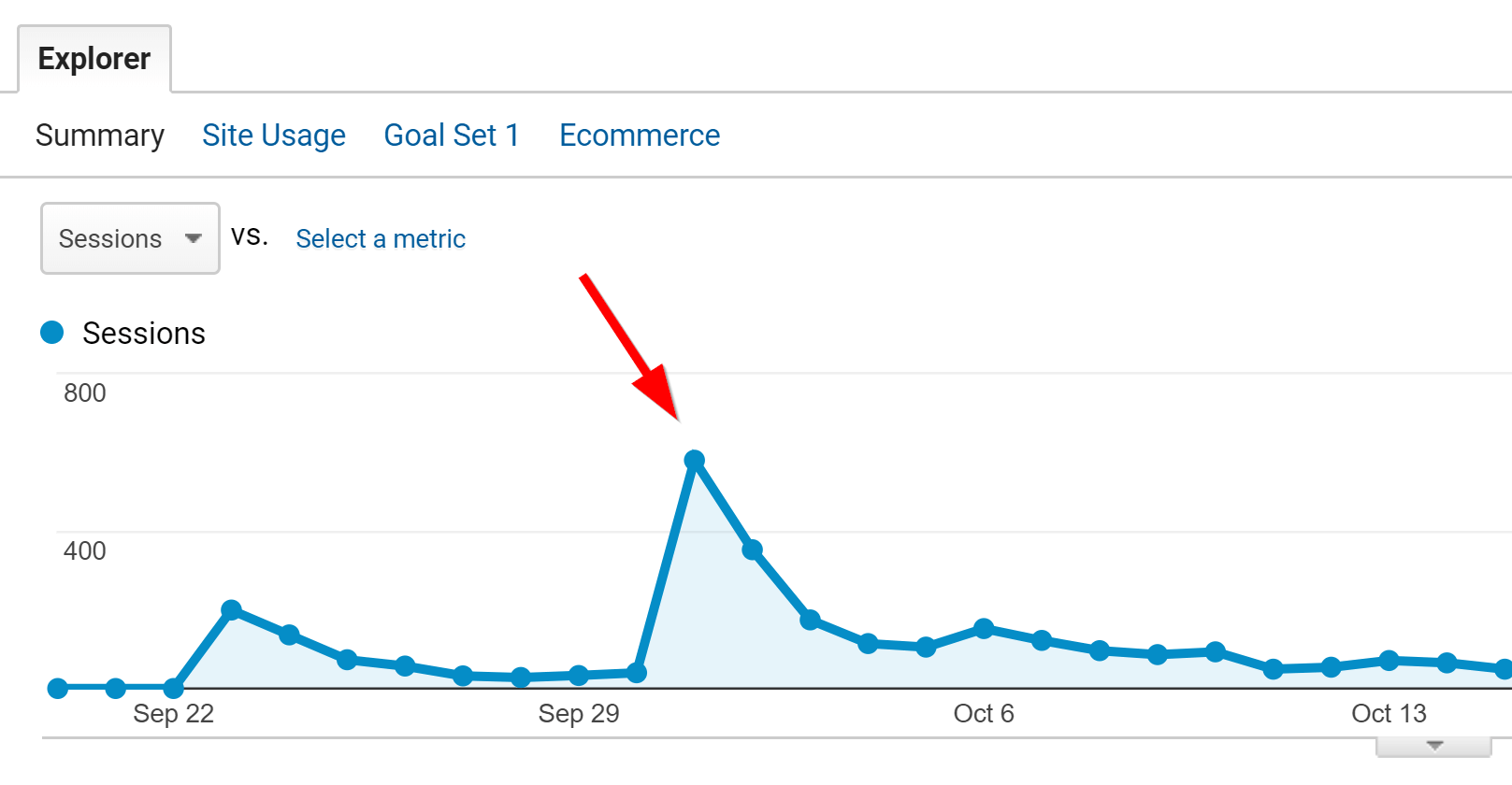
Task: Click the 400 gridline label
Action: coord(85,550)
